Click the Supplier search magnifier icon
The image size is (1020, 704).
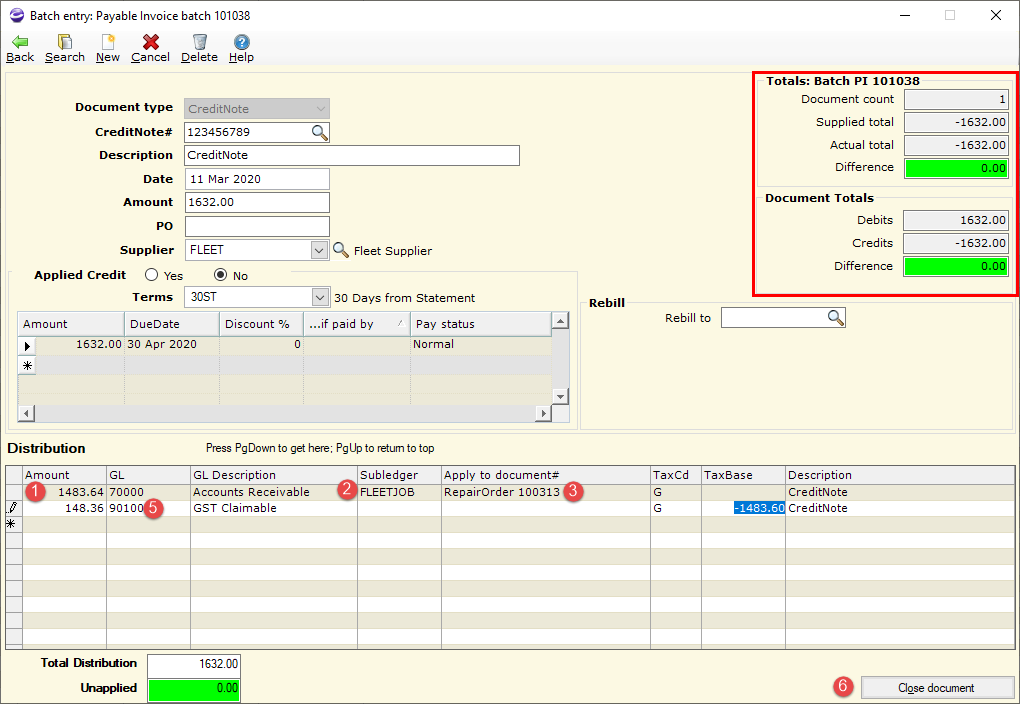click(x=341, y=250)
